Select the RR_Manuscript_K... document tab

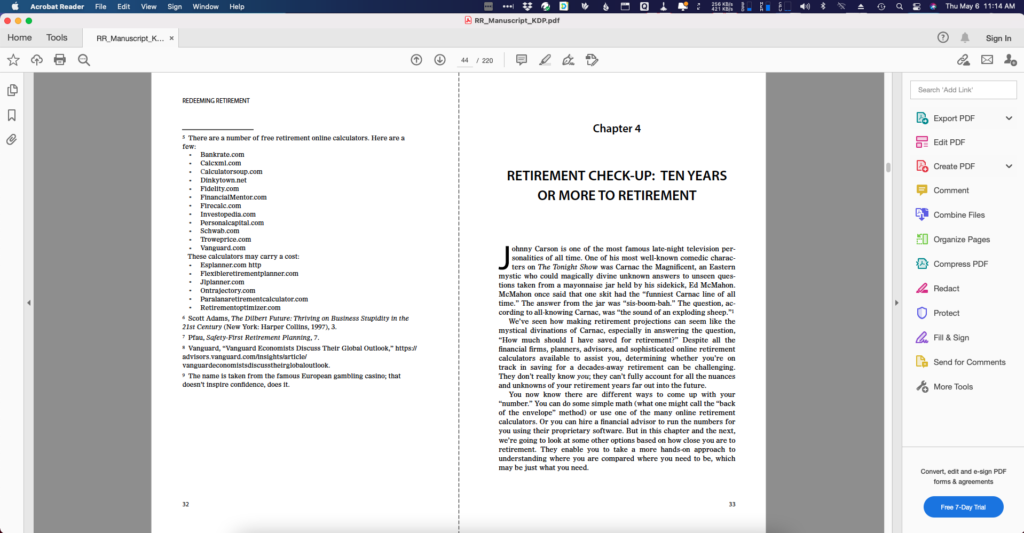[130, 39]
